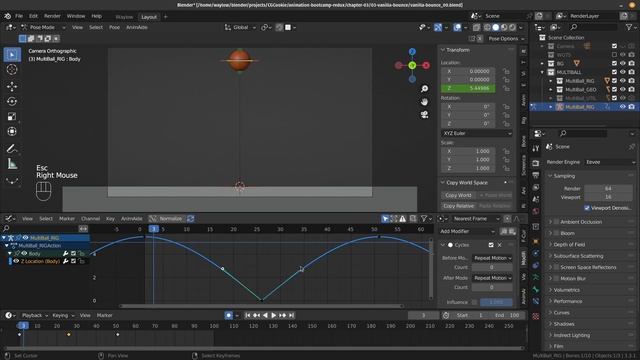Toggle X-ray display icon

[x=476, y=27]
